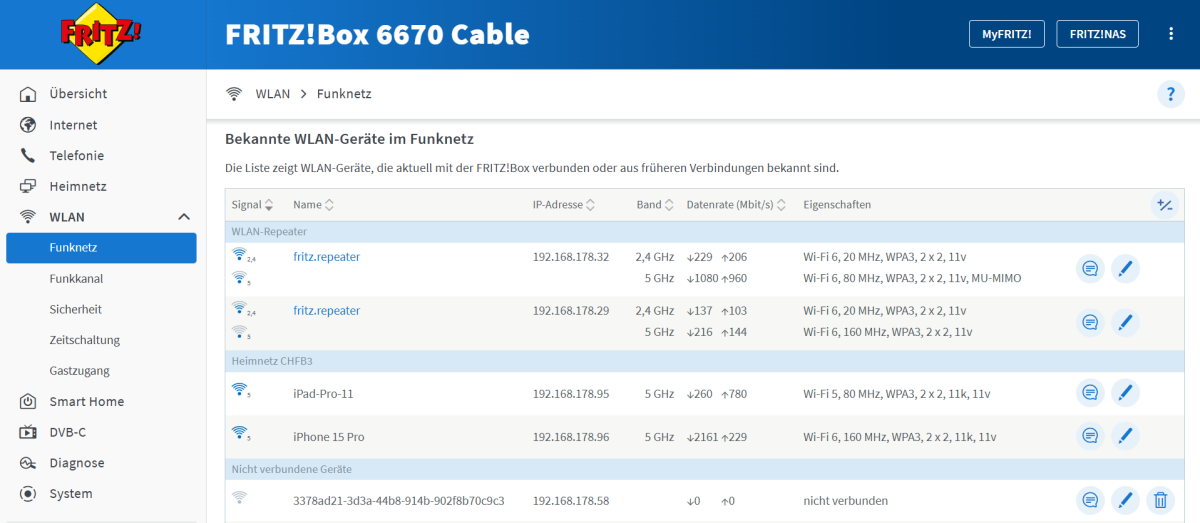Click the Internet globe icon
The height and width of the screenshot is (523, 1200).
tap(28, 125)
